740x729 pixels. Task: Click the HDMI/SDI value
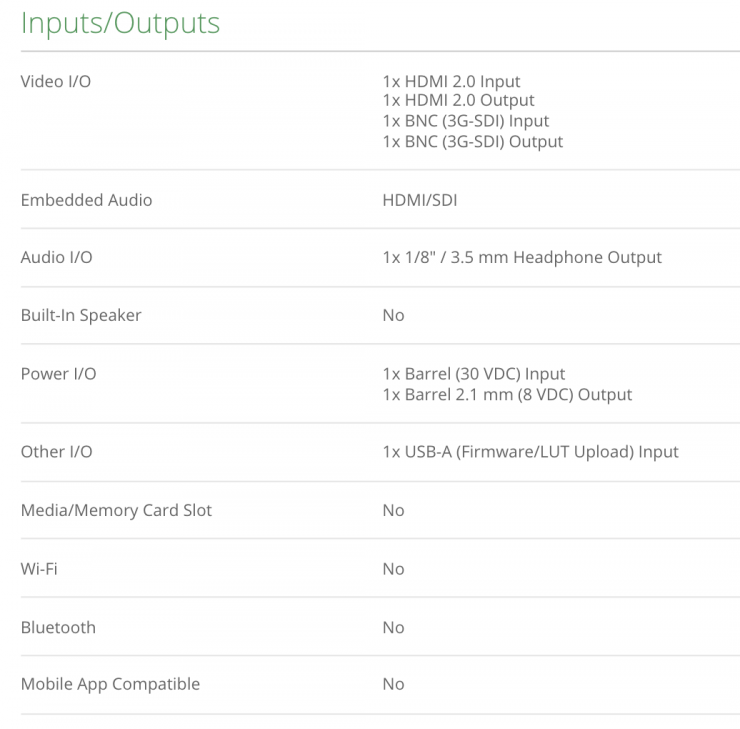[419, 200]
